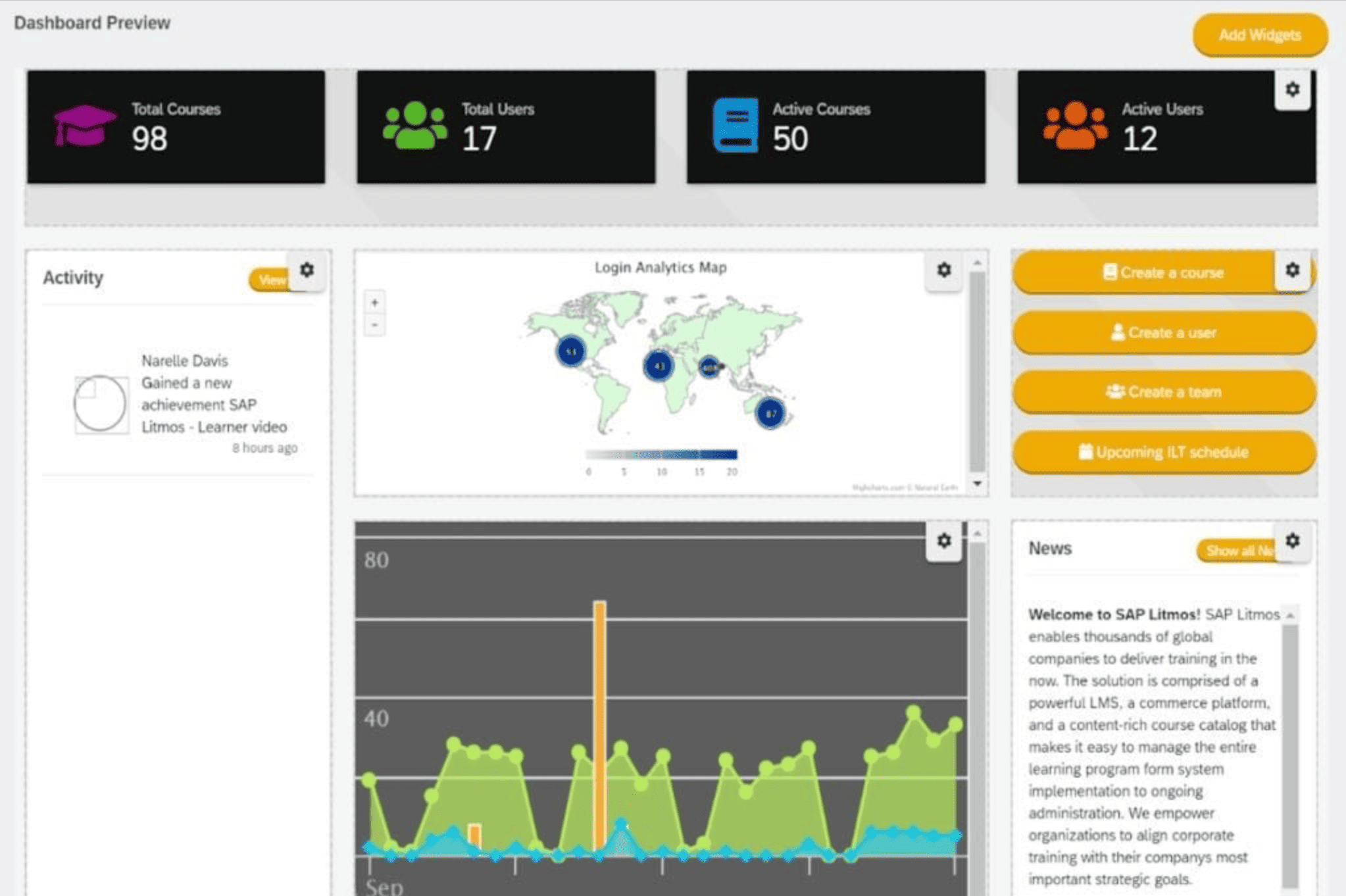
Task: Select Create a user
Action: [x=1163, y=333]
